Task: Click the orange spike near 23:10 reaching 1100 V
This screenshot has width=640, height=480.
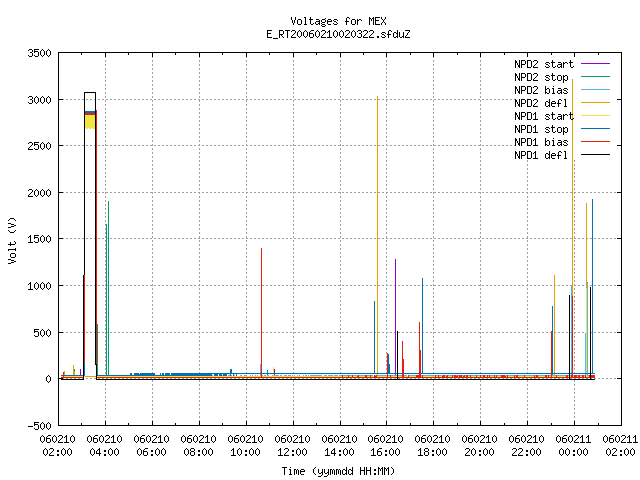Action: pos(554,325)
